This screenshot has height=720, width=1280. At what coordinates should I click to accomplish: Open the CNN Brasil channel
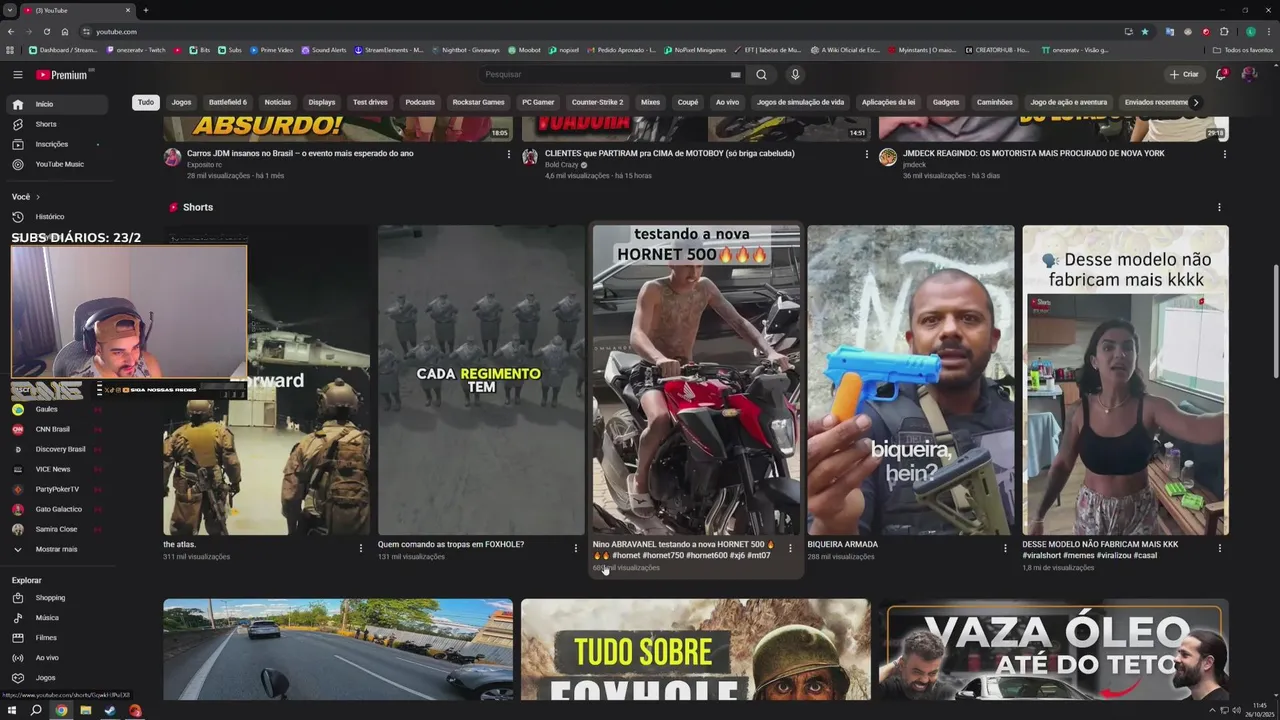[x=55, y=429]
